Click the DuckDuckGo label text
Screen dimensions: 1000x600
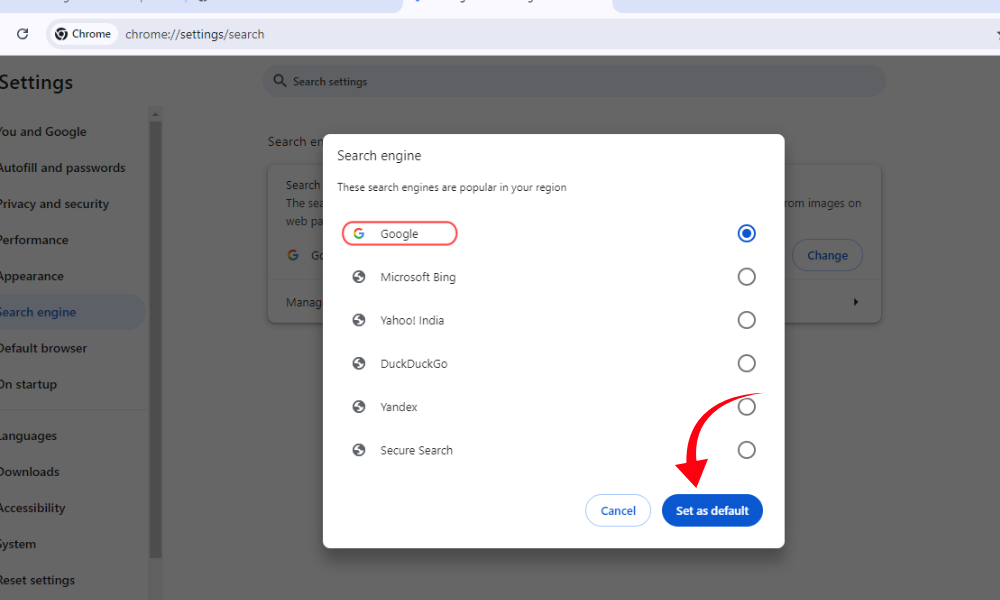point(414,364)
